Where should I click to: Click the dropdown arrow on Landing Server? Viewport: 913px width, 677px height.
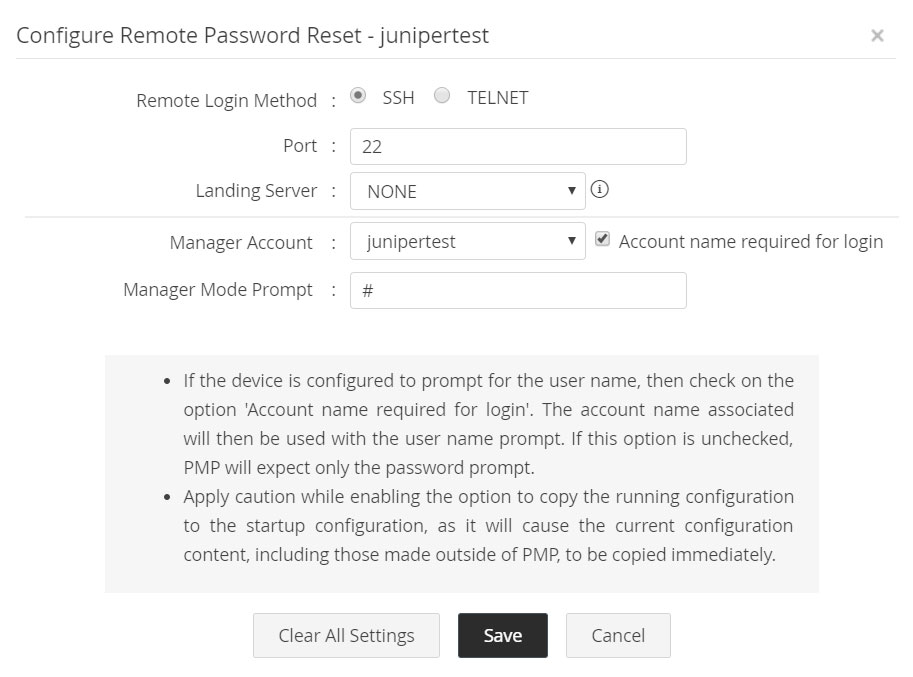(x=572, y=190)
